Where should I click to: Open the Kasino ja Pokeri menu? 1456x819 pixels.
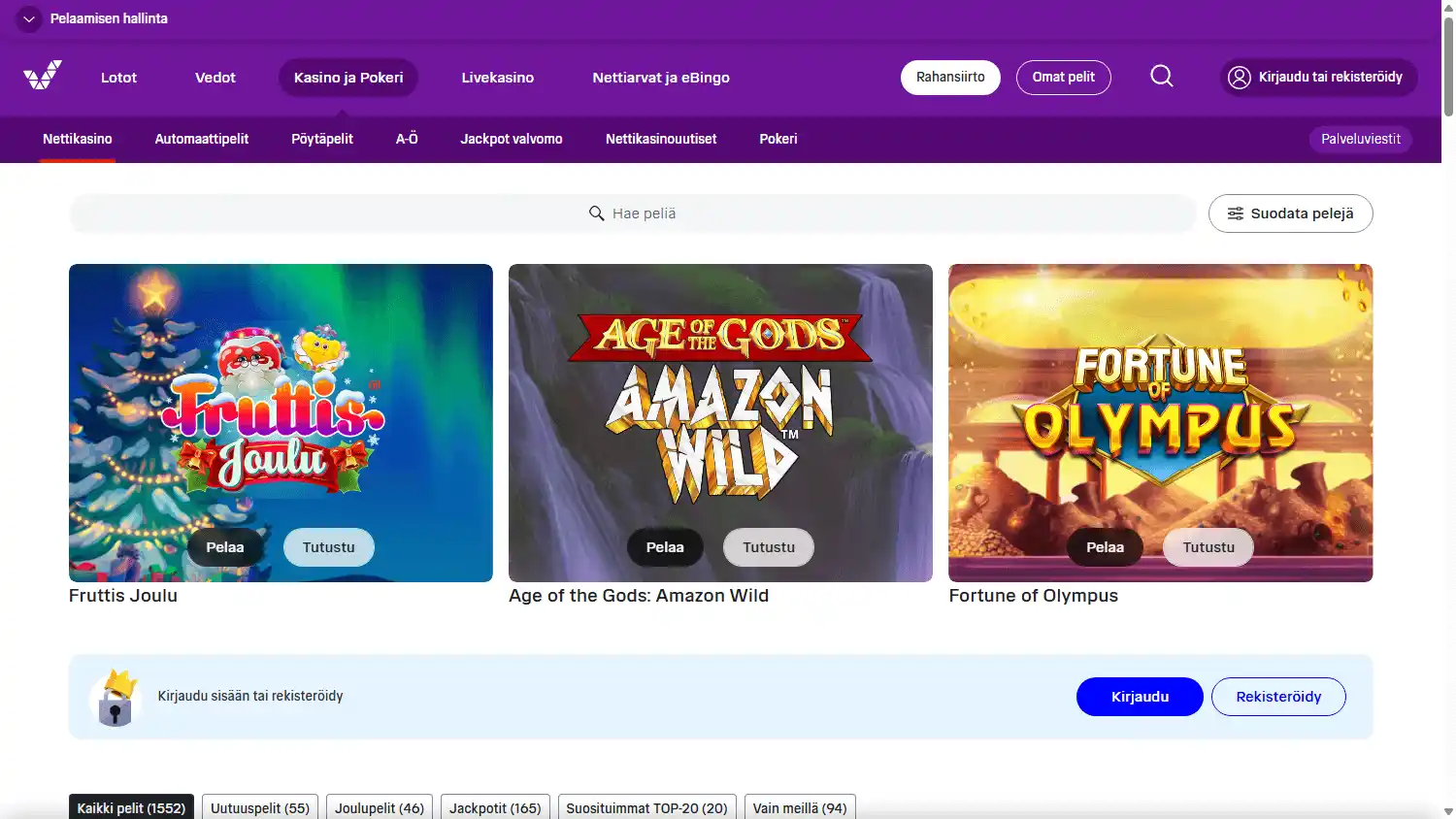click(x=348, y=78)
